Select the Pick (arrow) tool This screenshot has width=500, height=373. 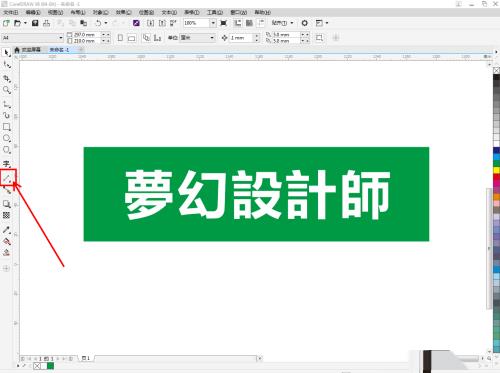tap(7, 53)
